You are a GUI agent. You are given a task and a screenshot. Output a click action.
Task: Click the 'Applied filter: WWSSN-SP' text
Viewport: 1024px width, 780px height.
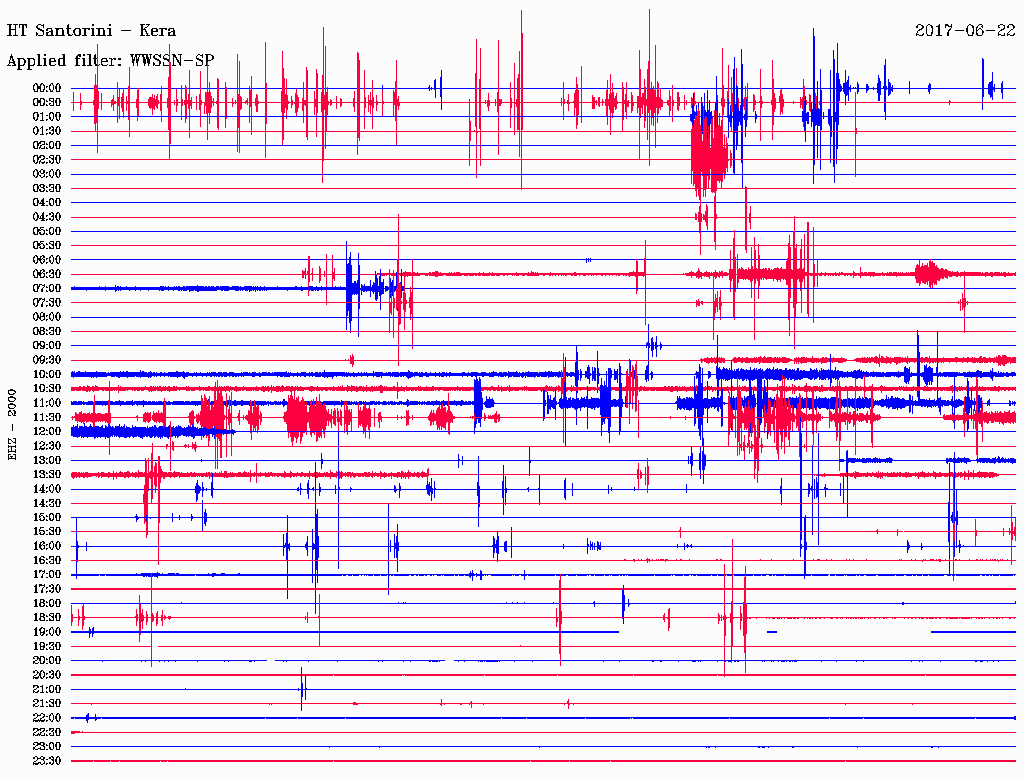[110, 61]
